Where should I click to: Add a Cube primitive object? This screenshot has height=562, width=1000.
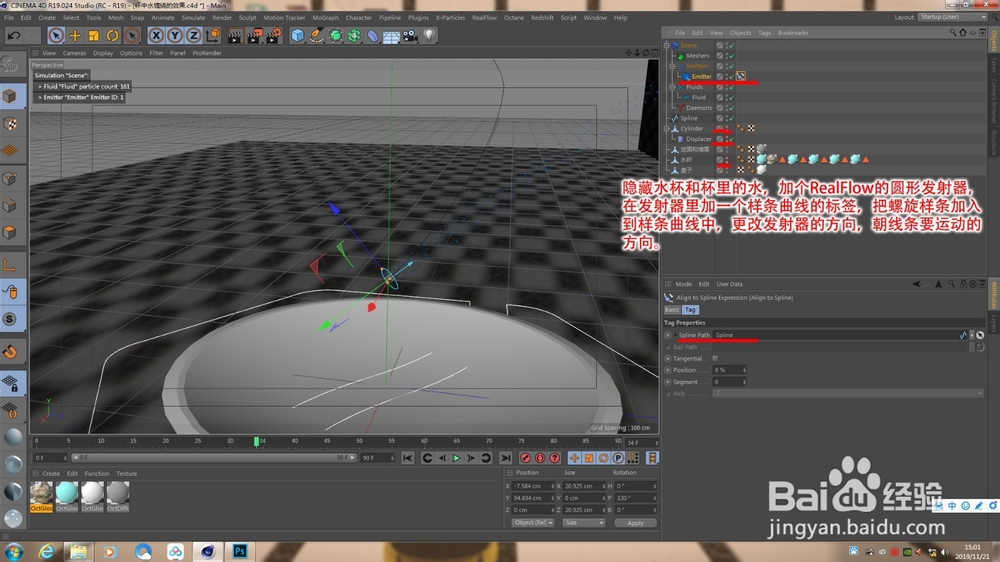coord(297,36)
